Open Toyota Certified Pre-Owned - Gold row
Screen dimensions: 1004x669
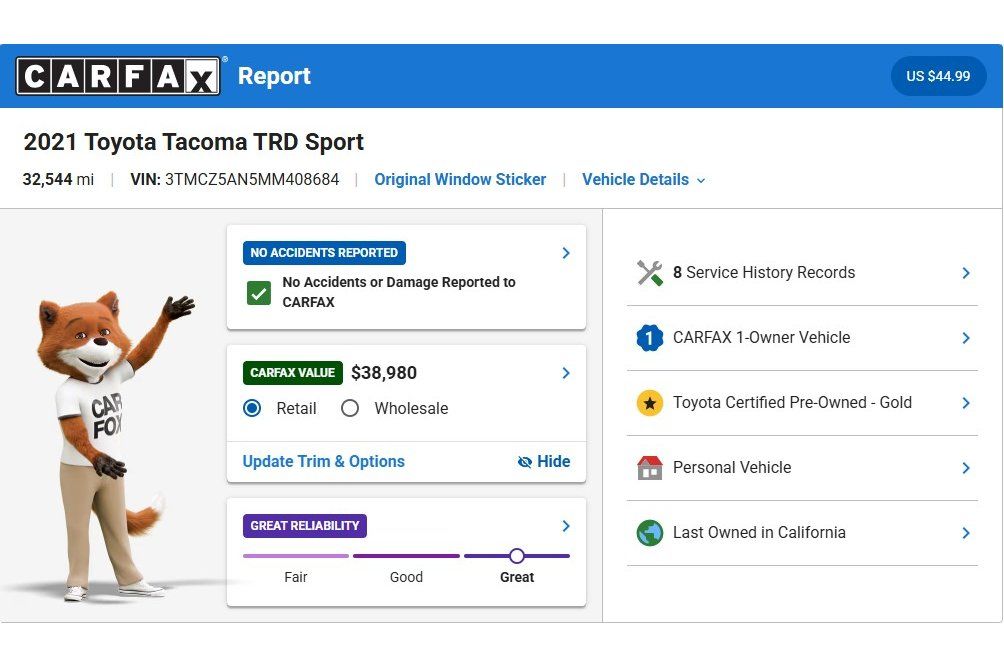coord(802,403)
